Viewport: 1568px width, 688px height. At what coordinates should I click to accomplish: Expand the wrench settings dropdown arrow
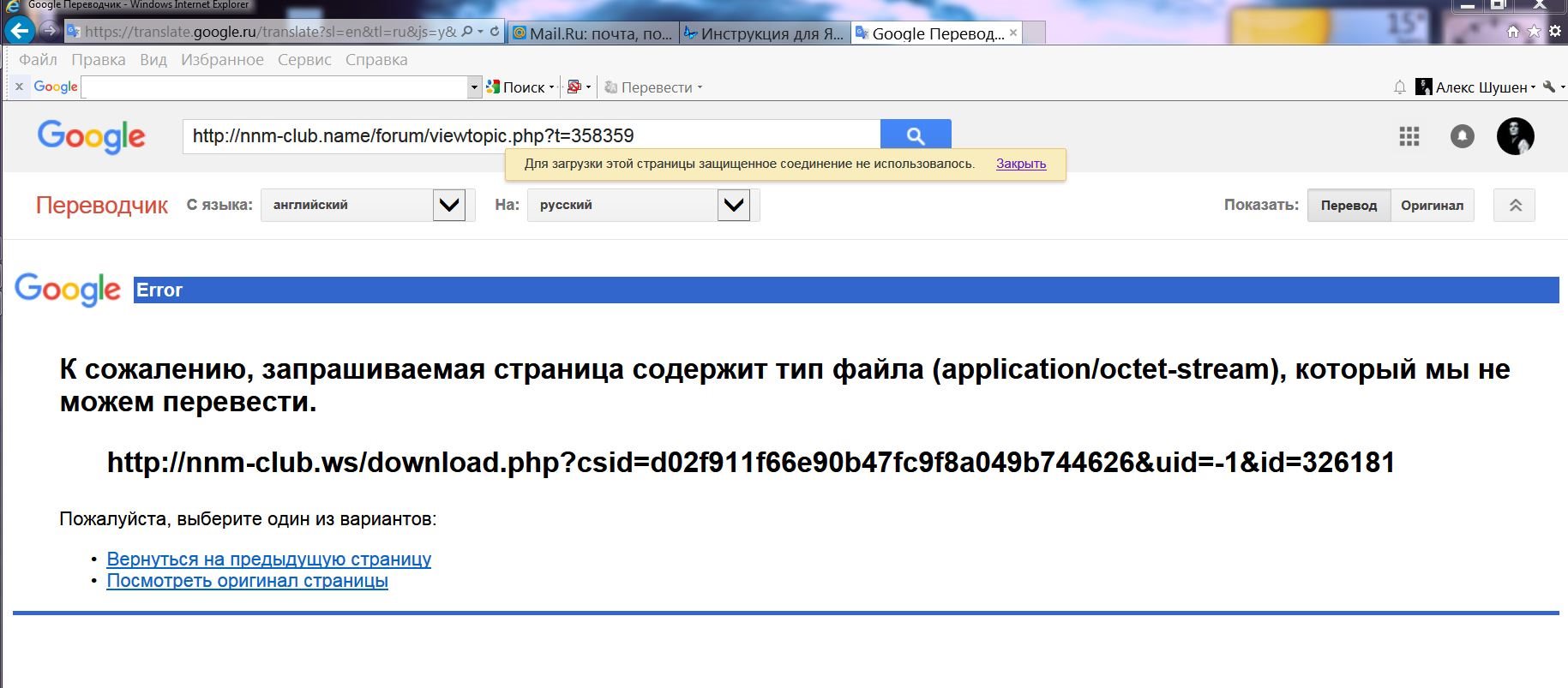point(1562,87)
